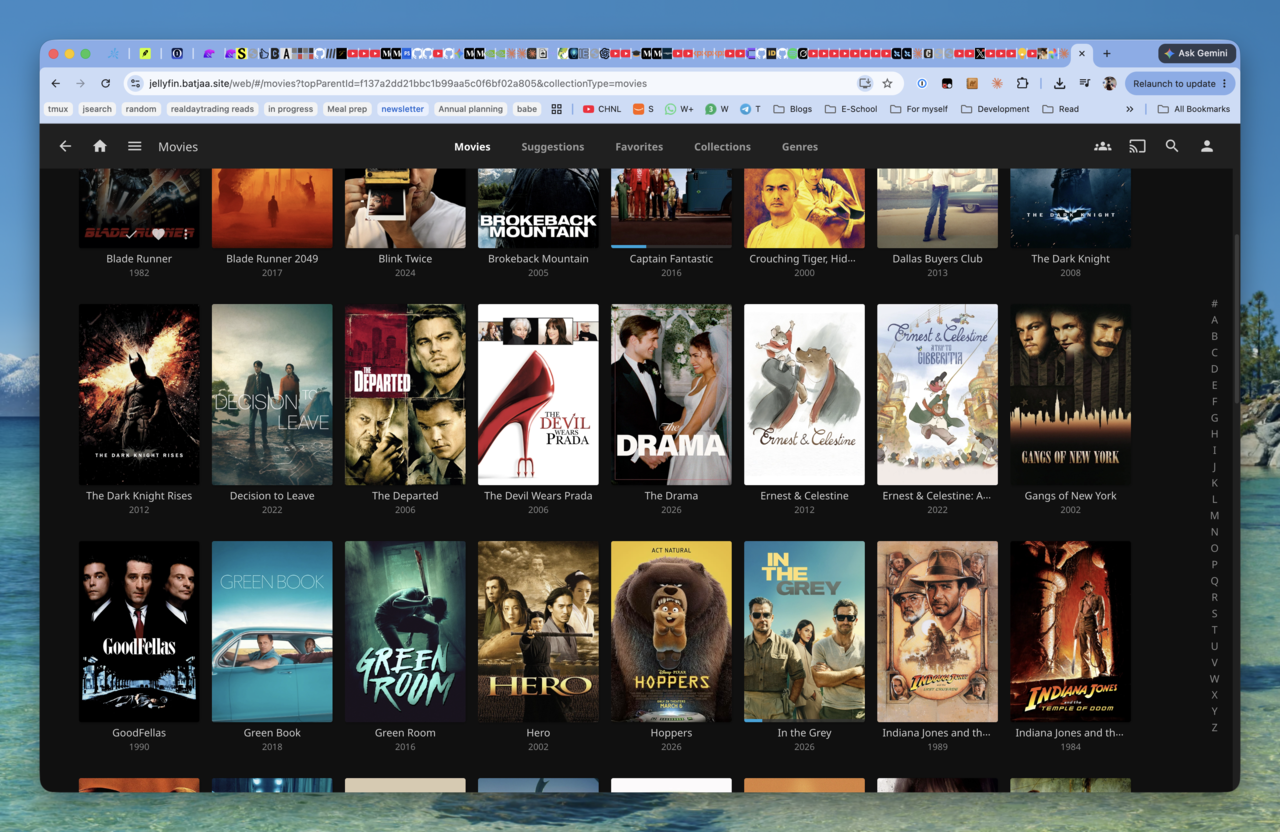Open the Chrome Downloads icon

1059,84
